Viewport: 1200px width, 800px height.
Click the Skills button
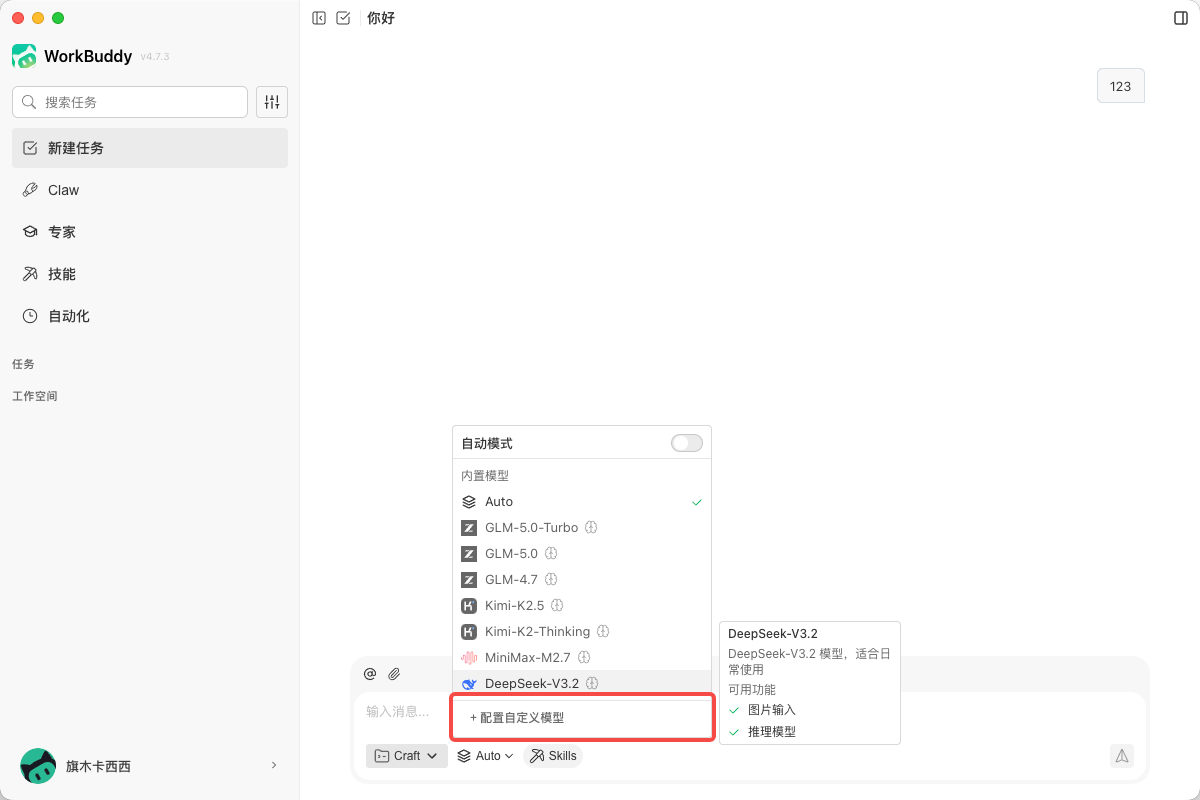(552, 756)
